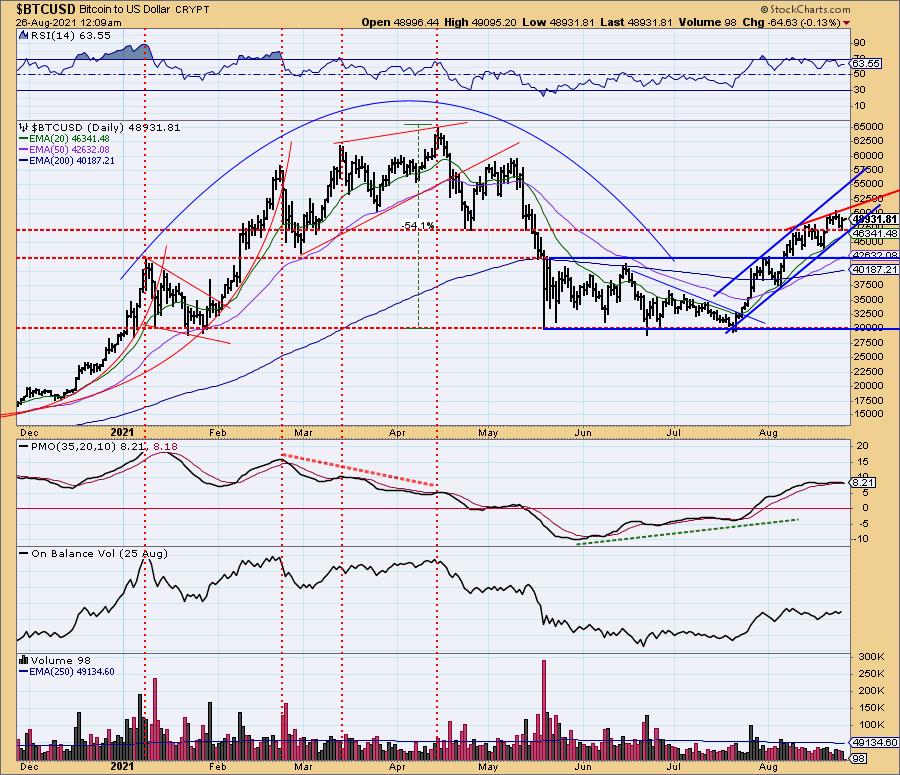The height and width of the screenshot is (775, 900).
Task: Click the 40187.21 price axis tag
Action: tap(875, 269)
